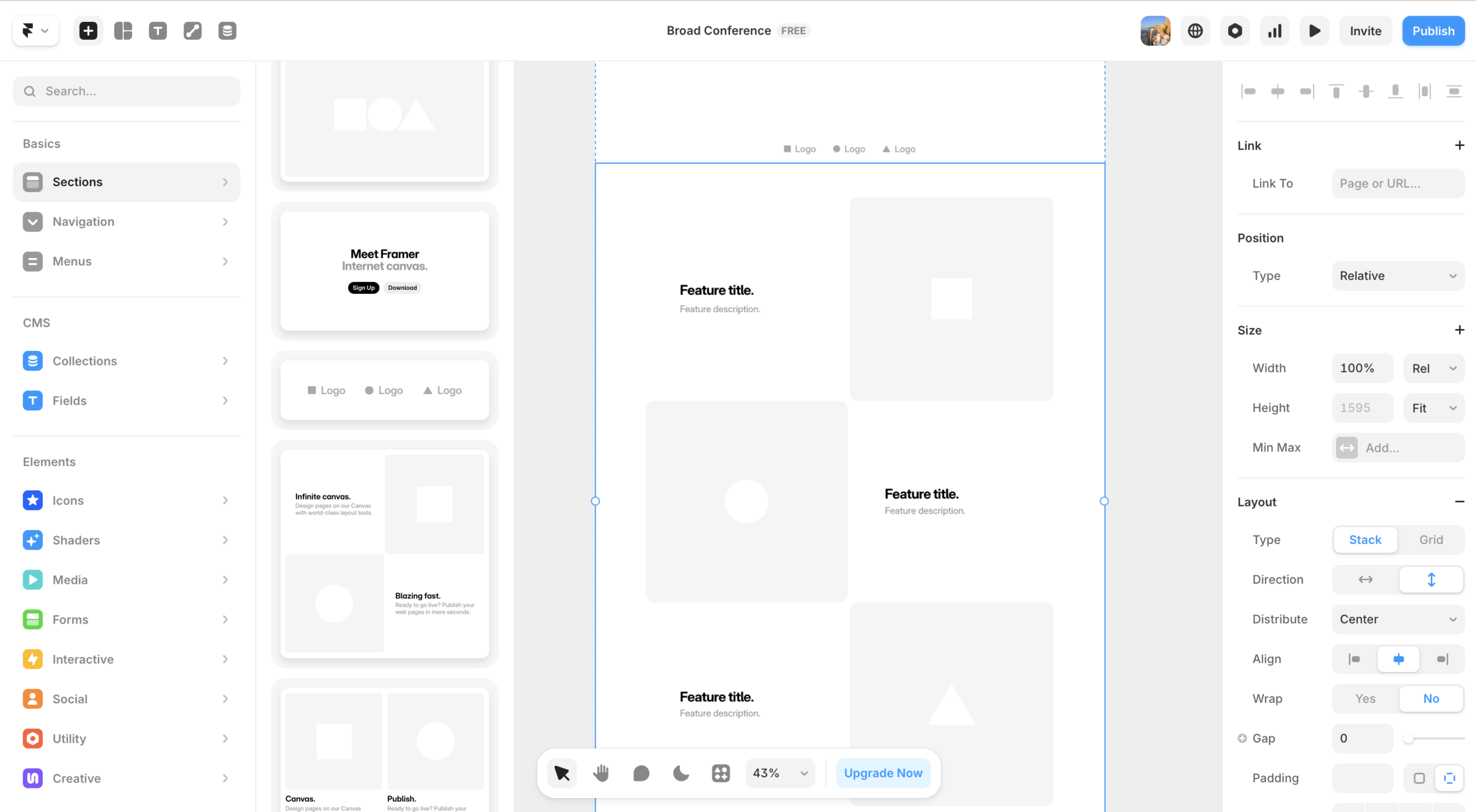Select per-side padding toggle
The width and height of the screenshot is (1476, 812).
pyautogui.click(x=1449, y=778)
